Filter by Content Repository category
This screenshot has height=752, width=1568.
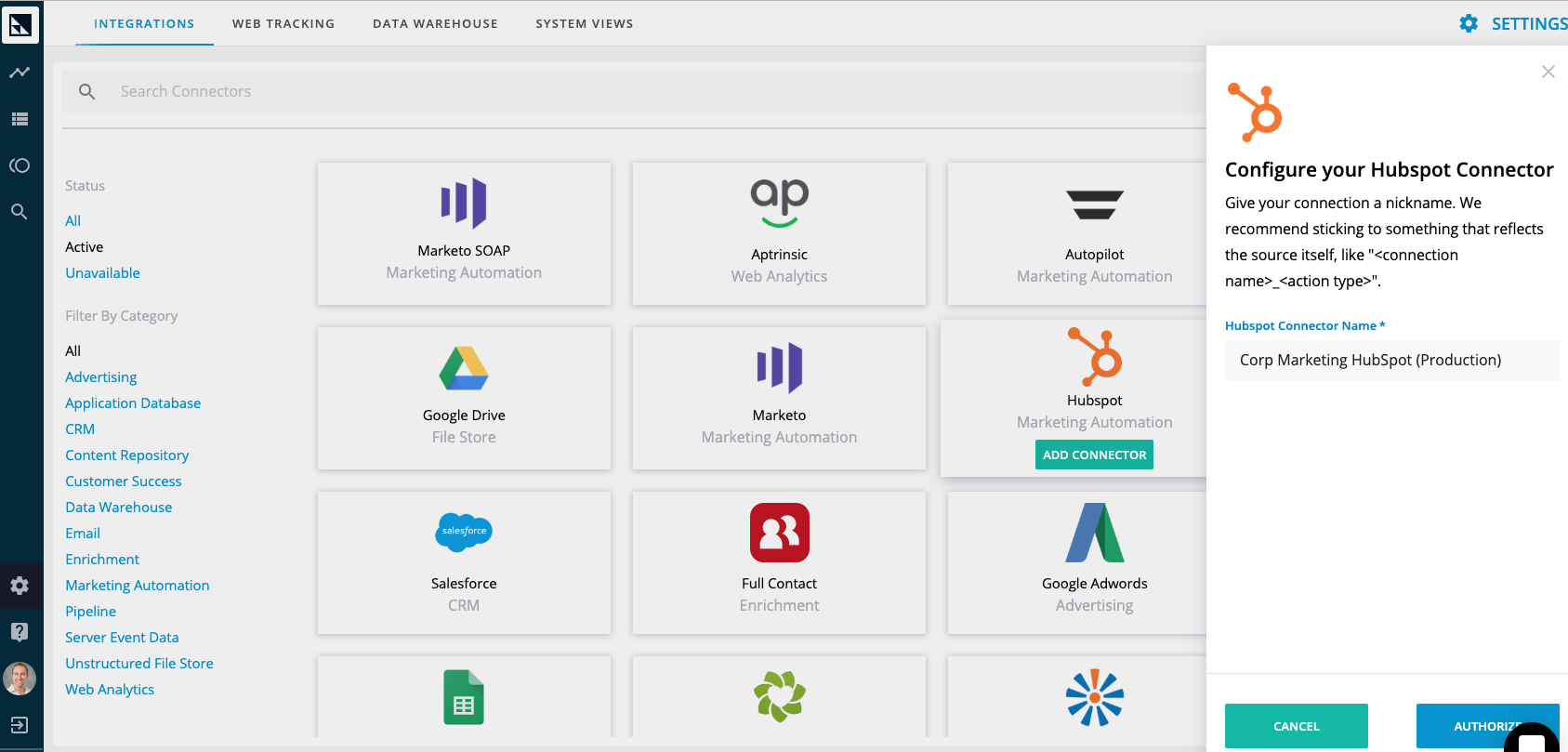pyautogui.click(x=127, y=455)
